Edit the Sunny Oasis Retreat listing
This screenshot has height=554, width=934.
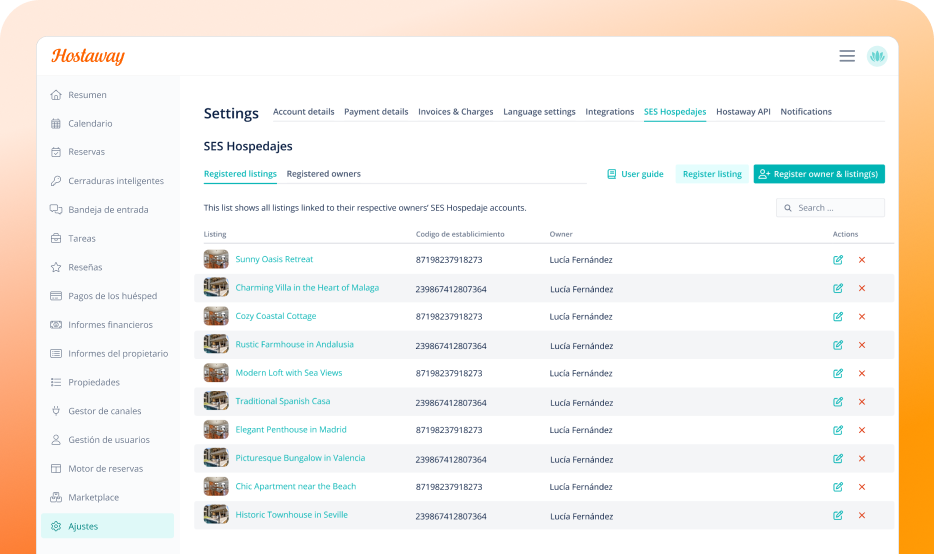838,260
